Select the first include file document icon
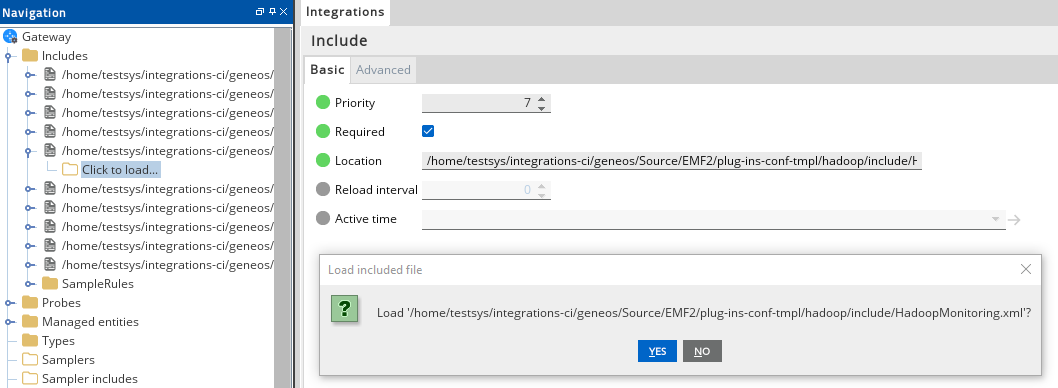Image resolution: width=1058 pixels, height=388 pixels. [x=50, y=74]
